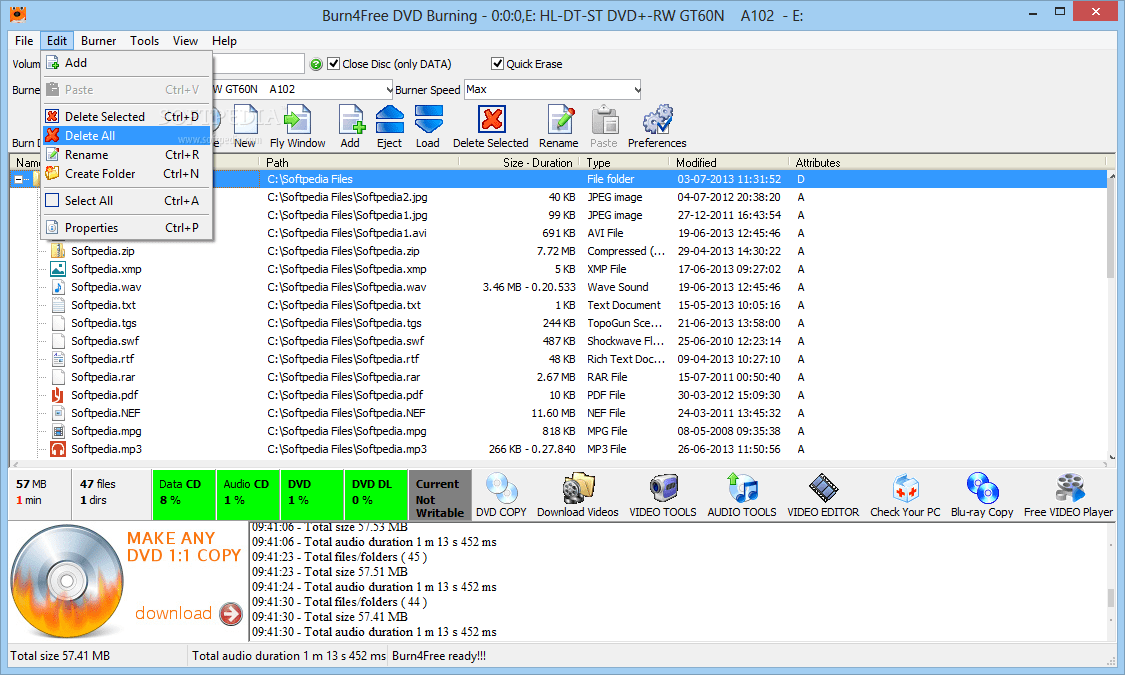Sort file list by Path column header
The image size is (1125, 675).
point(359,163)
